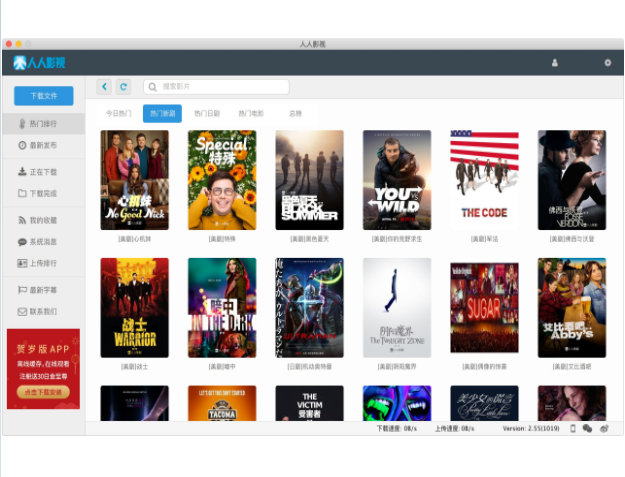This screenshot has width=625, height=477.
Task: Click the magnifier icon in the search box
Action: tap(152, 86)
